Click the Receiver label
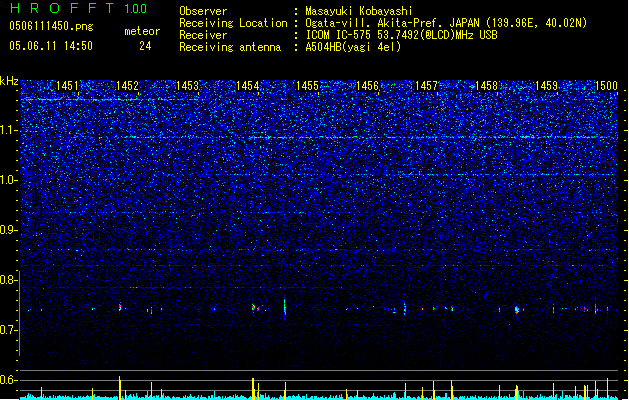The height and width of the screenshot is (400, 629). click(203, 35)
